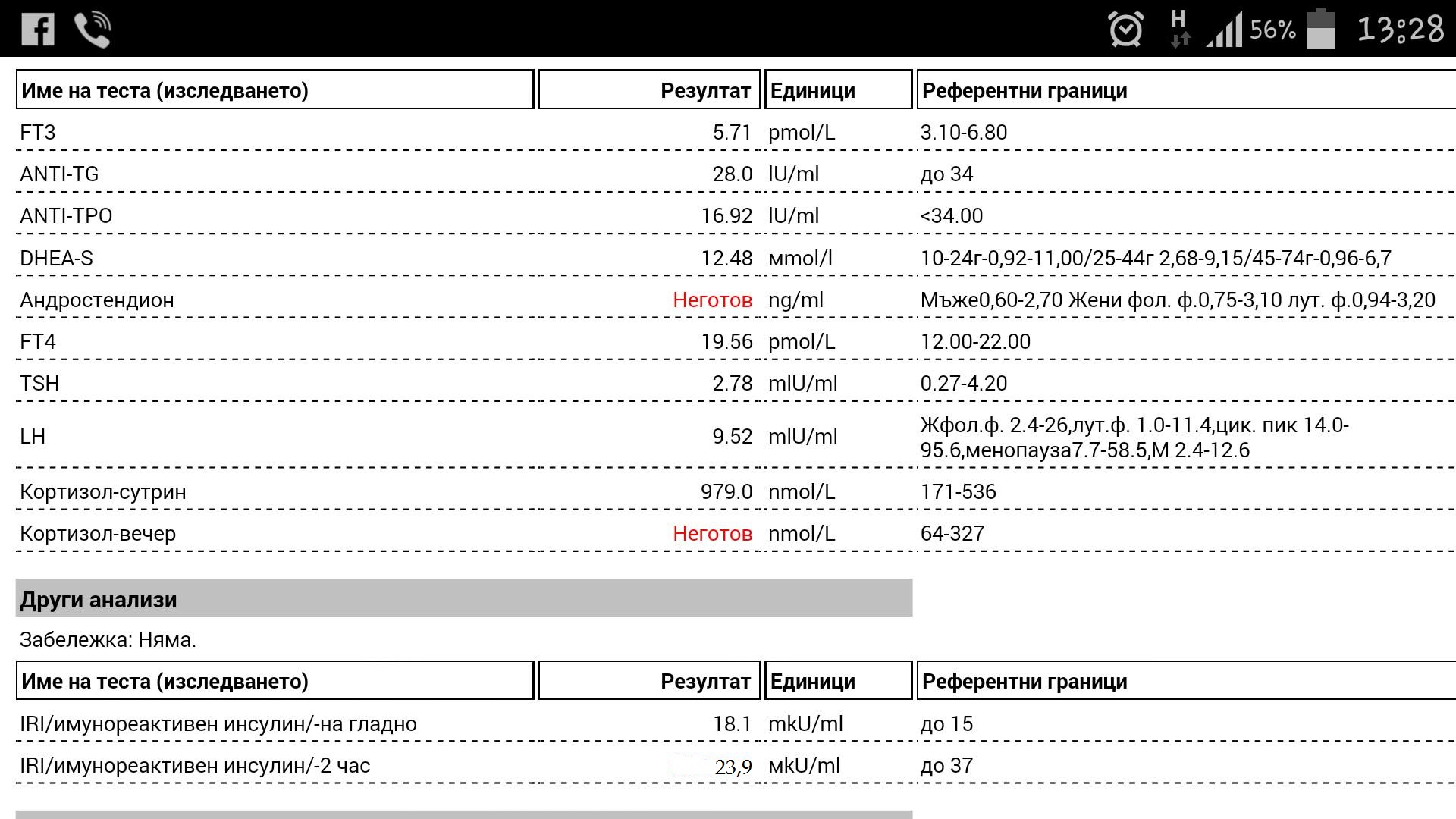Select LH result 9.52

pyautogui.click(x=732, y=437)
